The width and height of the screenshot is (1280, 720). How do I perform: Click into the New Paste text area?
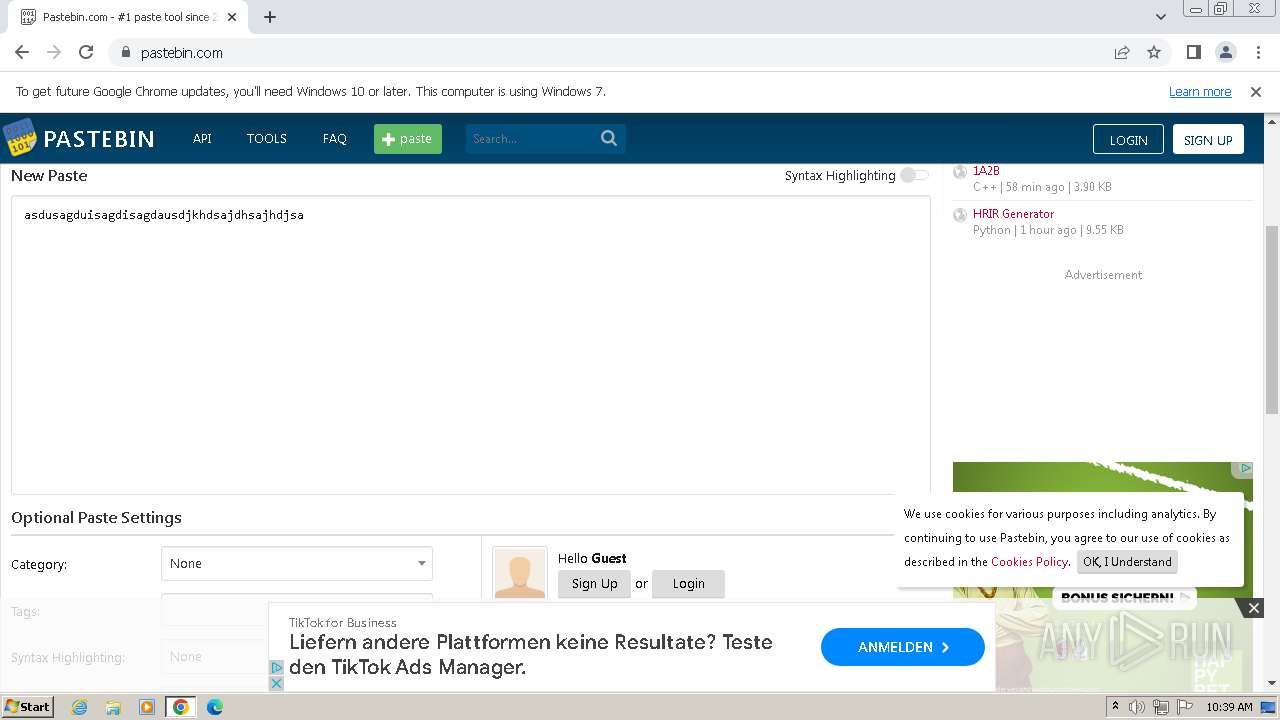pos(470,344)
